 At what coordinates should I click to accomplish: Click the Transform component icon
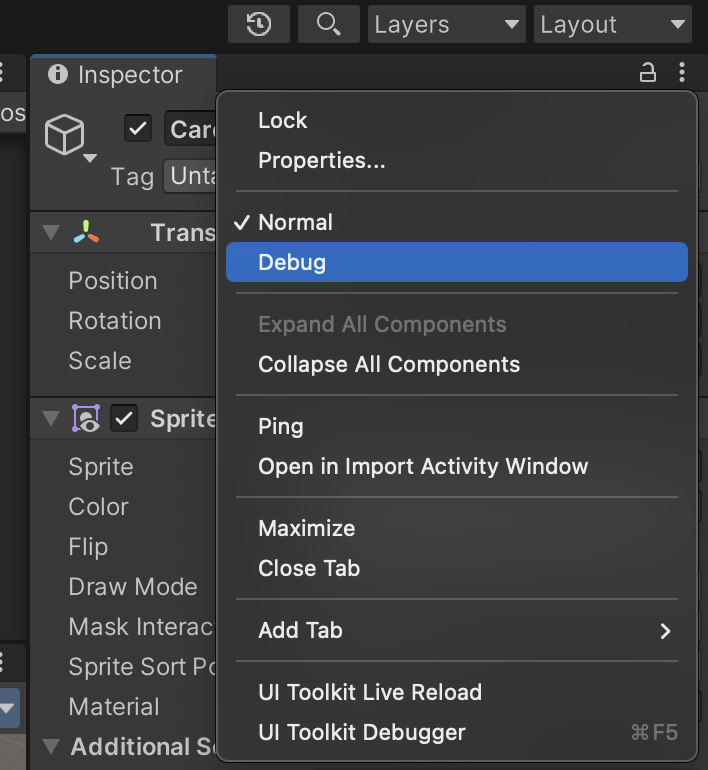click(x=86, y=233)
